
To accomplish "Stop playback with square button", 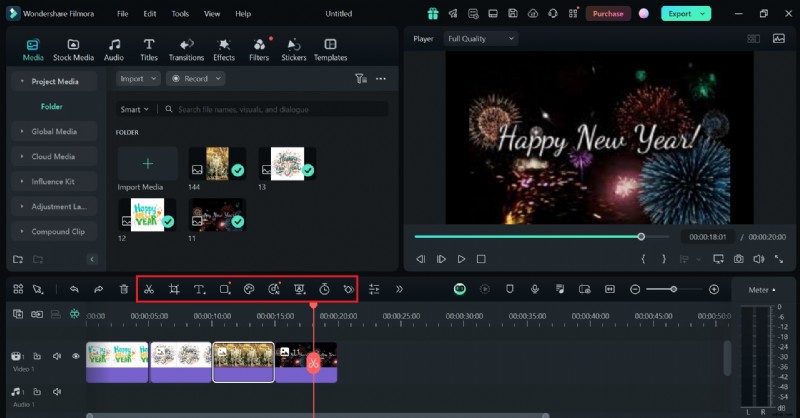I will click(x=481, y=259).
